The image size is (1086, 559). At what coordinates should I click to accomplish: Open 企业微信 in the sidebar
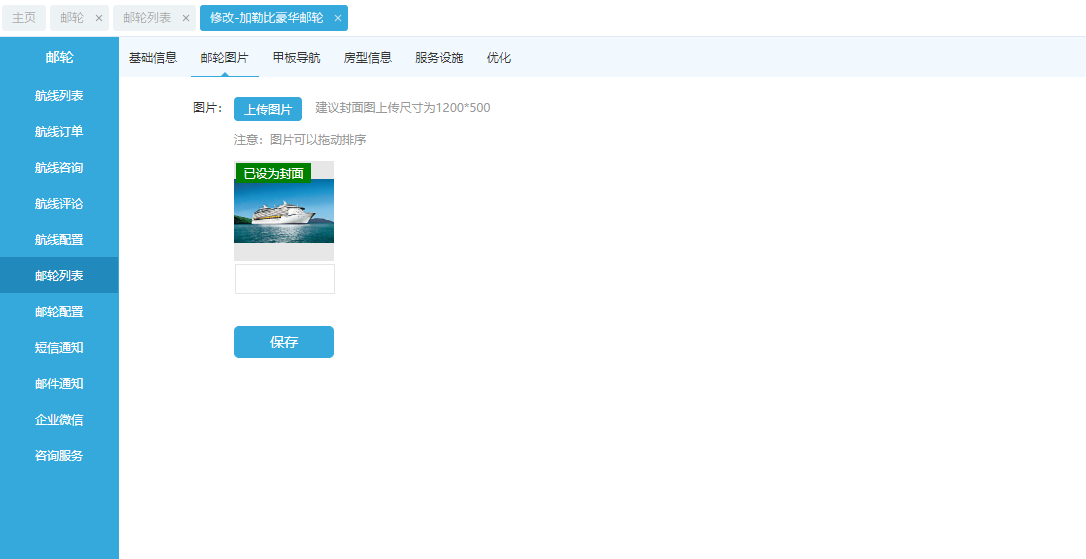pos(59,420)
